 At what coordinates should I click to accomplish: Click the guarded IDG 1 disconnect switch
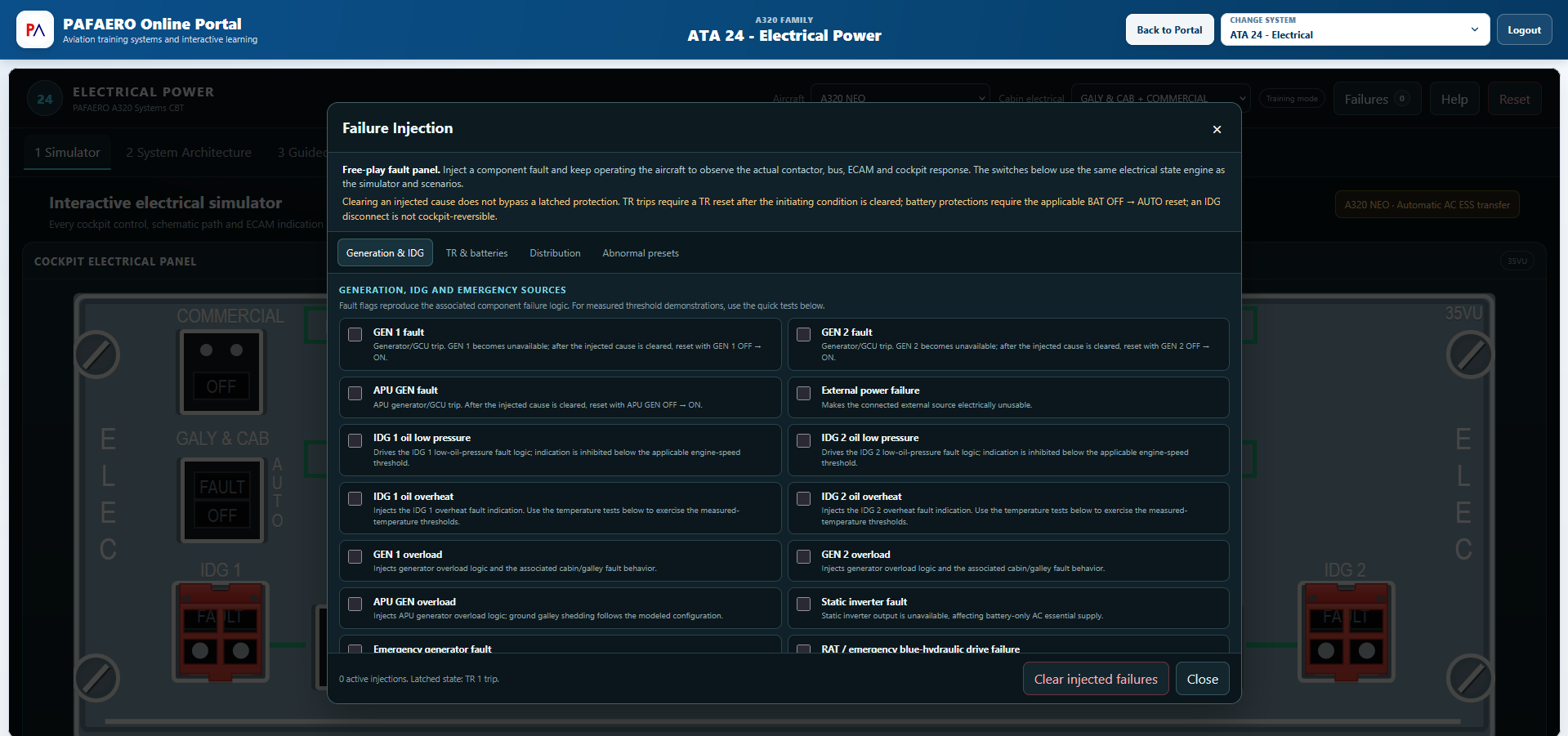[x=221, y=631]
